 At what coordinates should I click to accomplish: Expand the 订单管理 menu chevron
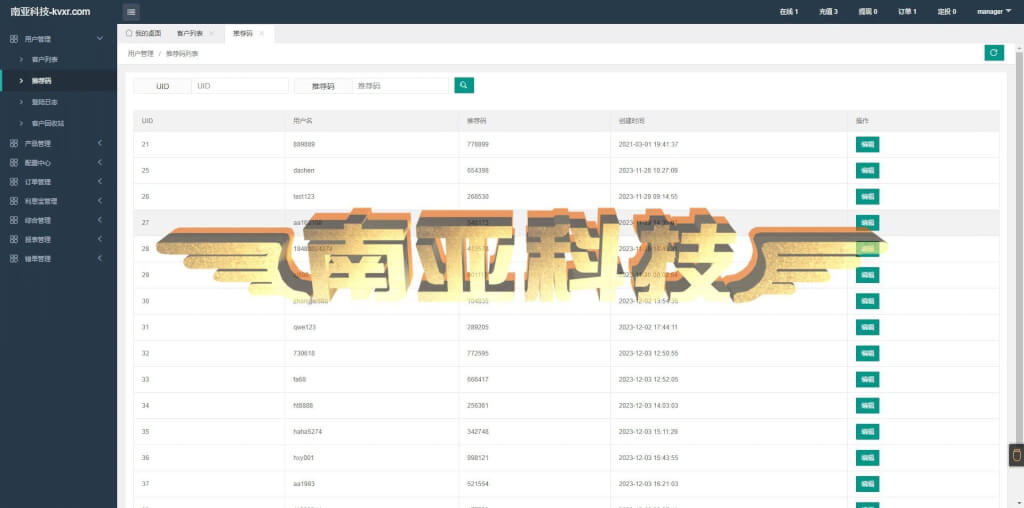tap(100, 181)
